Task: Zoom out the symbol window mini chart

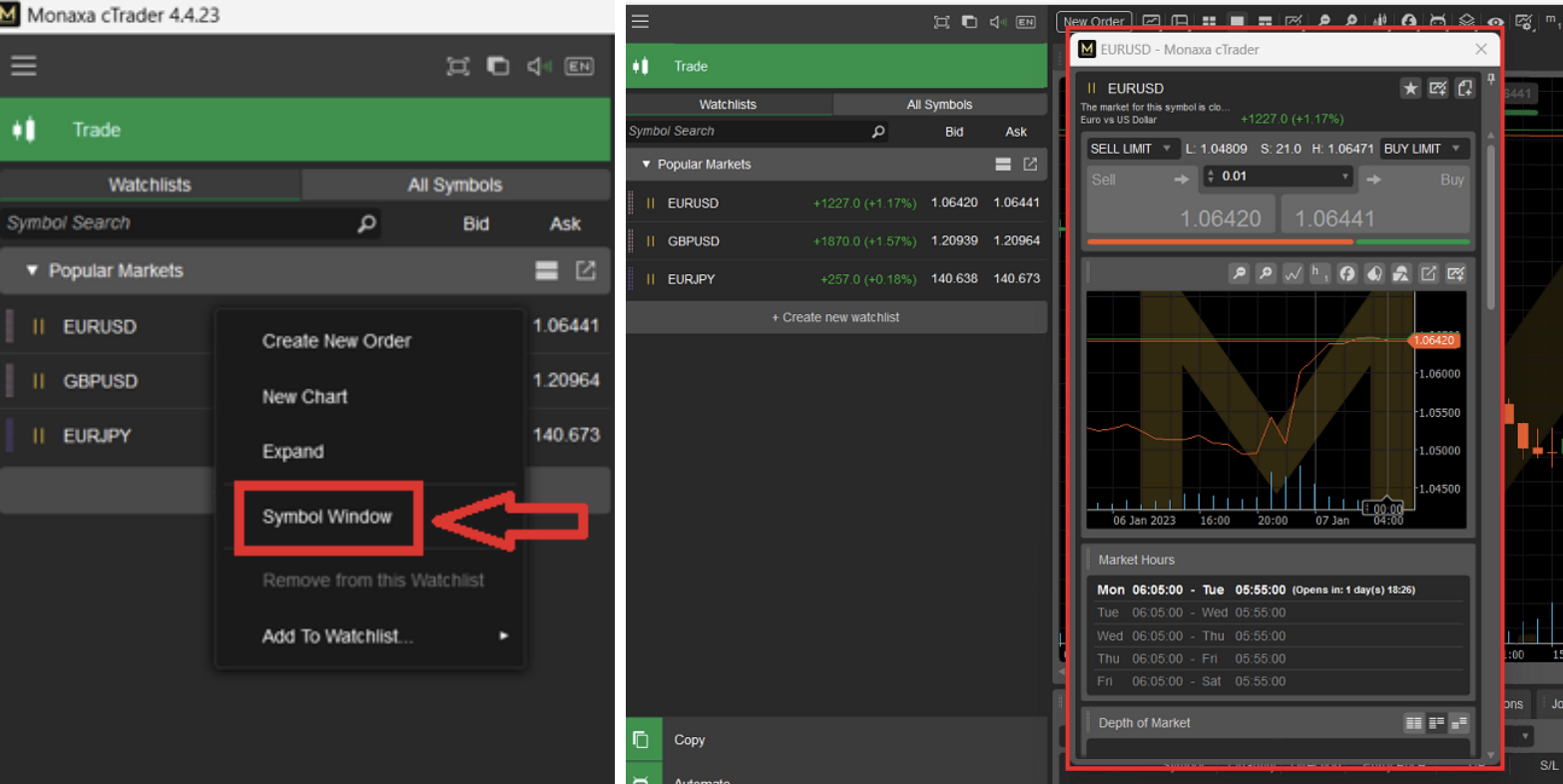Action: (x=1239, y=273)
